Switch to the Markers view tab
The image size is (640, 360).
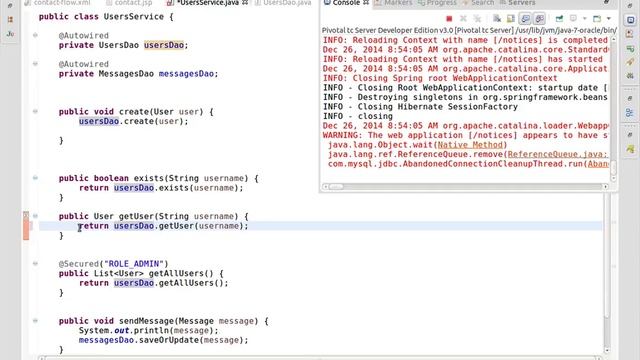point(393,3)
